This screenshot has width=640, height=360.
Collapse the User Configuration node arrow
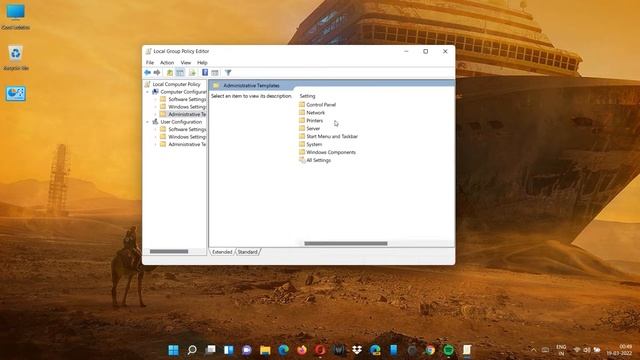pos(147,122)
